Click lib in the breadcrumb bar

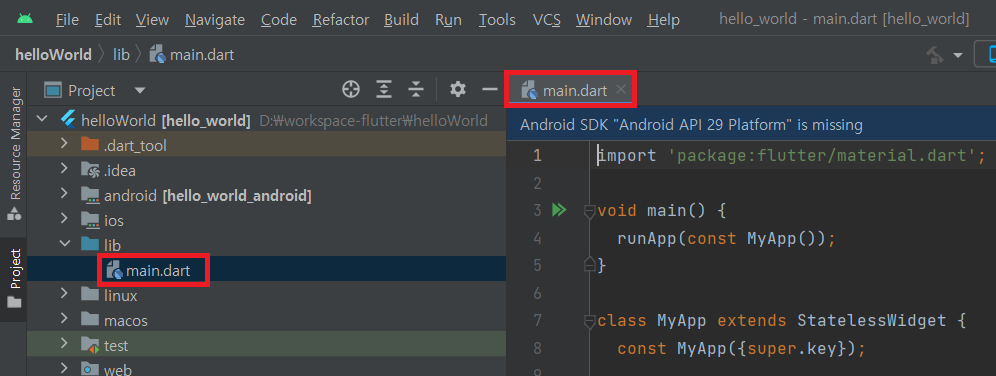(x=121, y=55)
